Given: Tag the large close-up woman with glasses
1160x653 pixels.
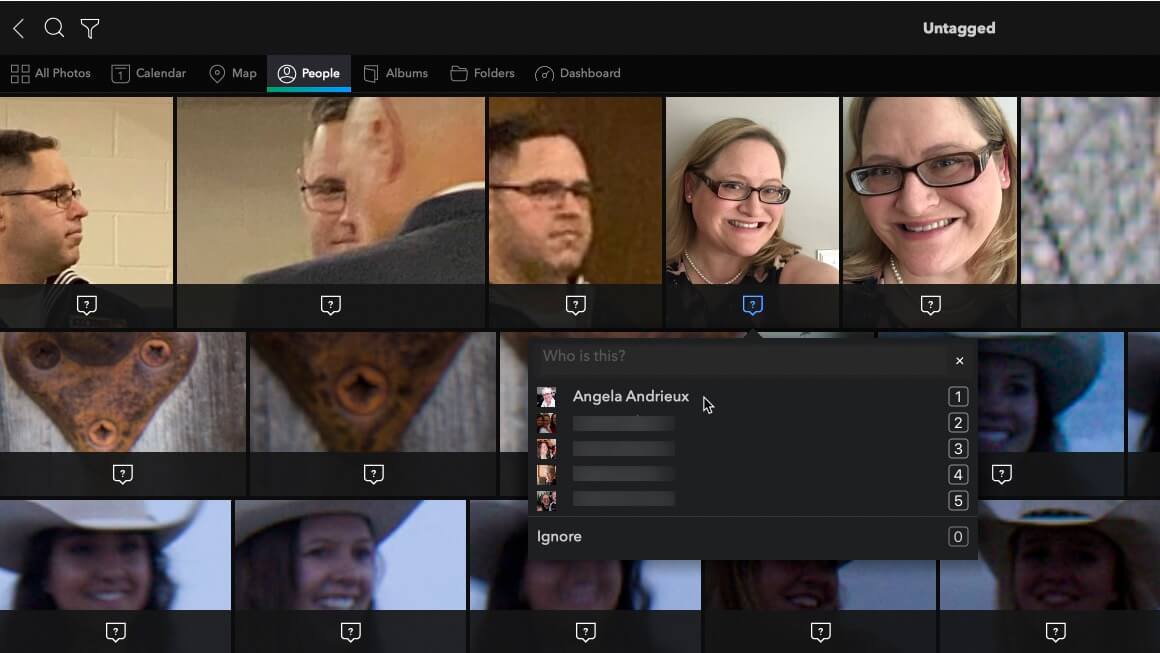Looking at the screenshot, I should pyautogui.click(x=930, y=305).
